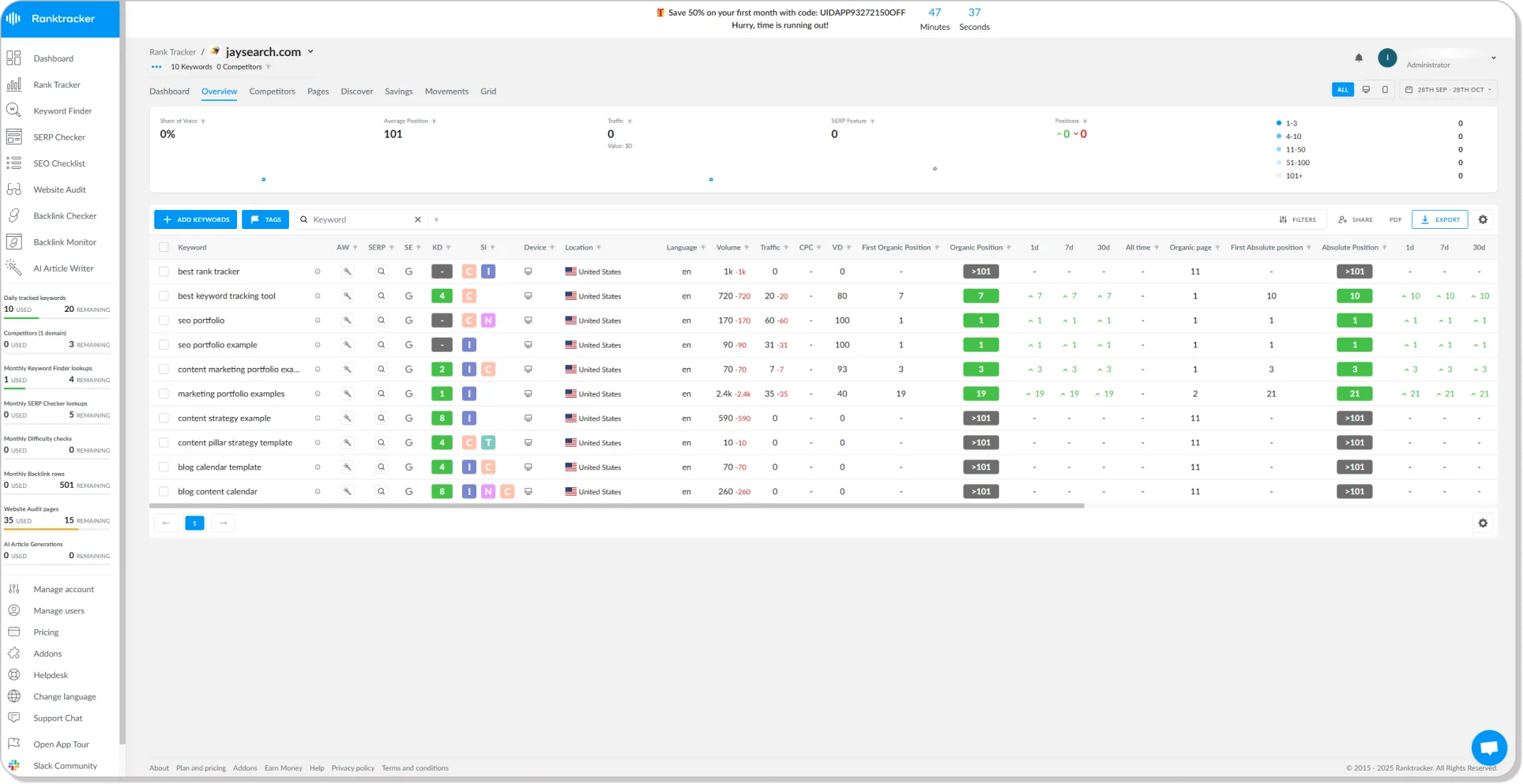Toggle select-all keywords checkbox
Image resolution: width=1523 pixels, height=784 pixels.
(164, 247)
